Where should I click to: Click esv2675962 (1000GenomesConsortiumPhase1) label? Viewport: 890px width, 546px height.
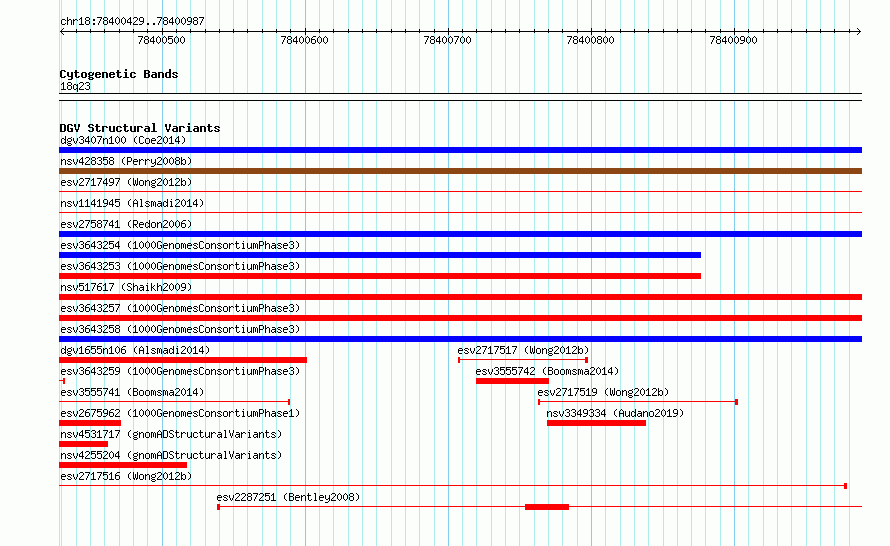(180, 413)
